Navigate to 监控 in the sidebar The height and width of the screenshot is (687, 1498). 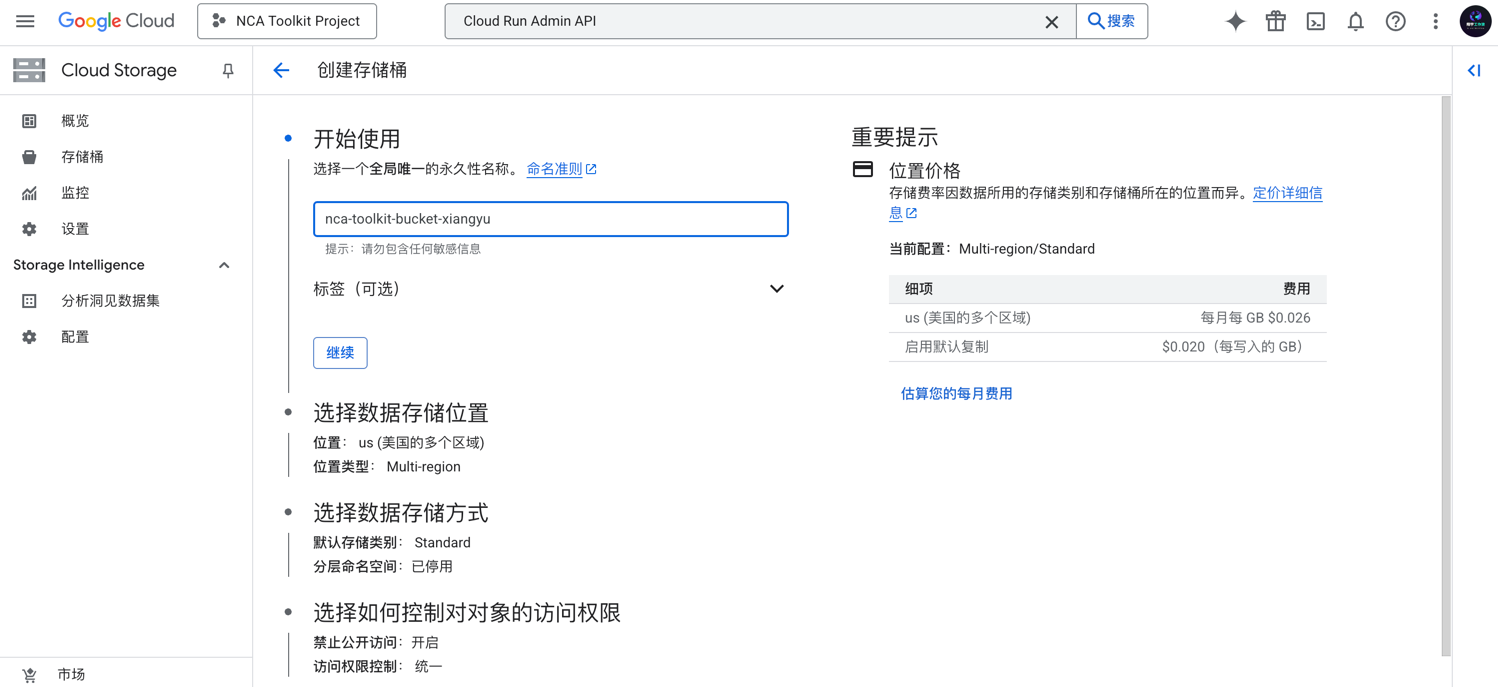point(74,192)
